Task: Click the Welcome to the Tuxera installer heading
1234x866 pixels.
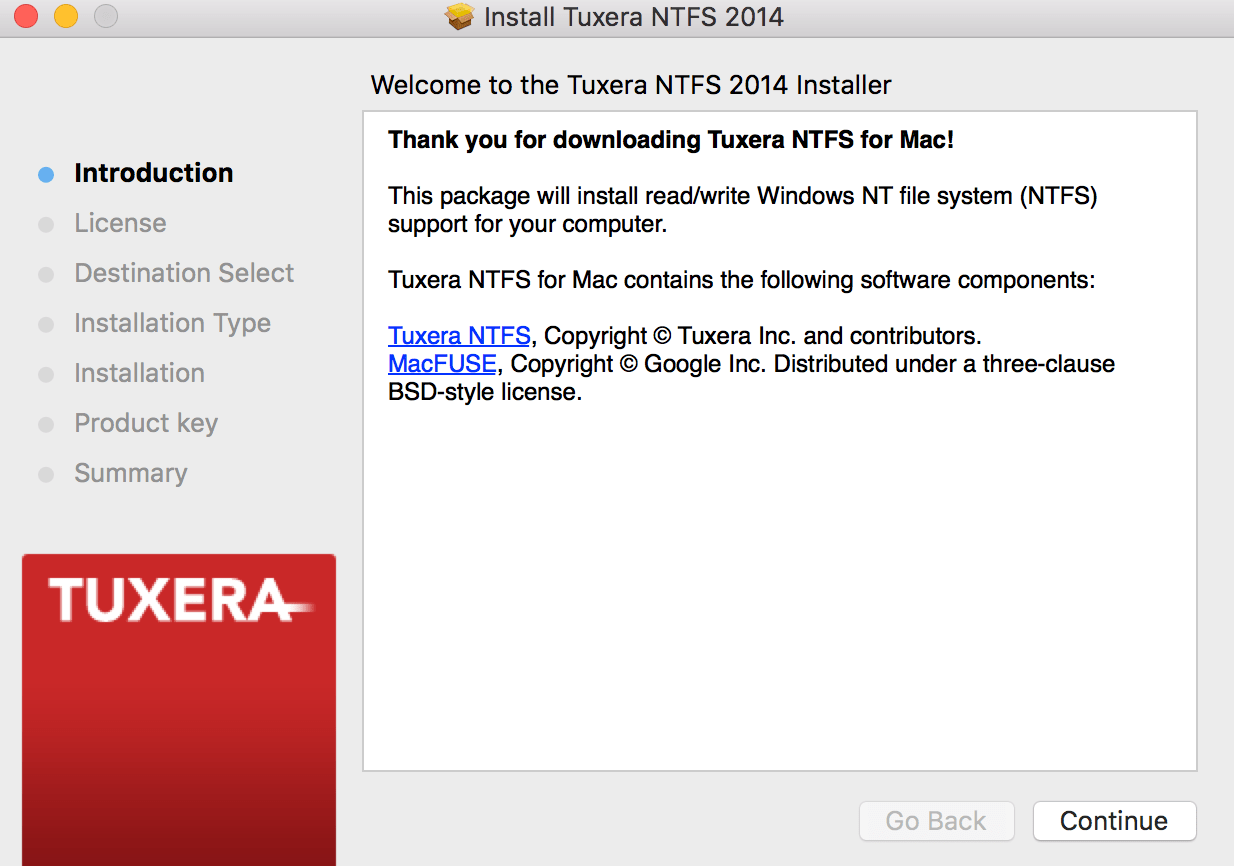Action: pos(630,85)
